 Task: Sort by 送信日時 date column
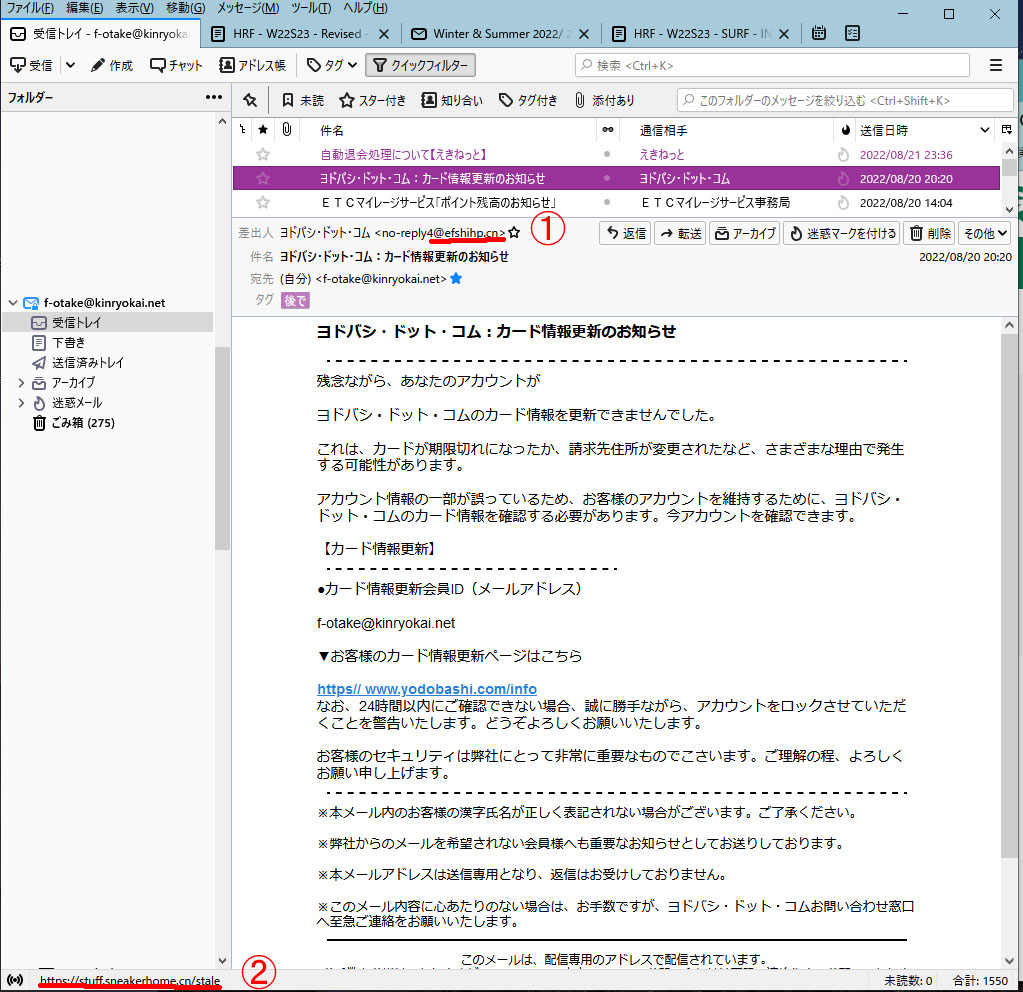point(923,130)
